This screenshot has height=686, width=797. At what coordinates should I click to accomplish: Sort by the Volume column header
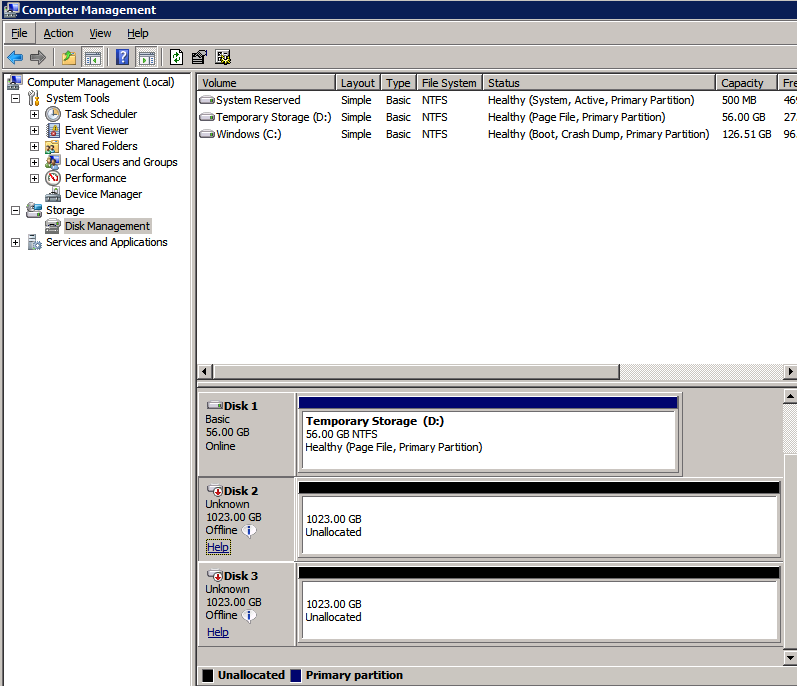(266, 83)
